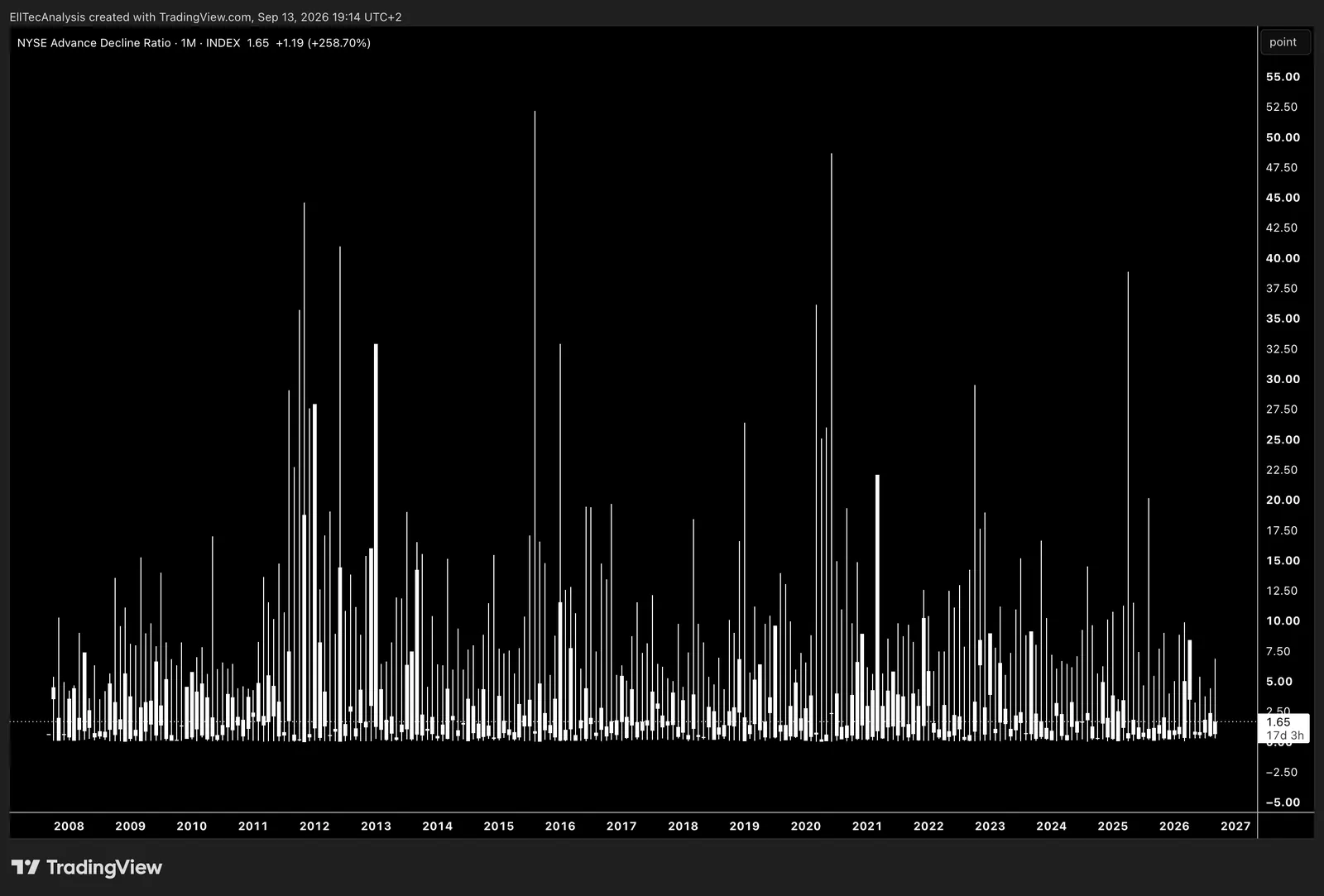Viewport: 1324px width, 896px height.
Task: Click the 35.00 price axis label
Action: [1283, 319]
